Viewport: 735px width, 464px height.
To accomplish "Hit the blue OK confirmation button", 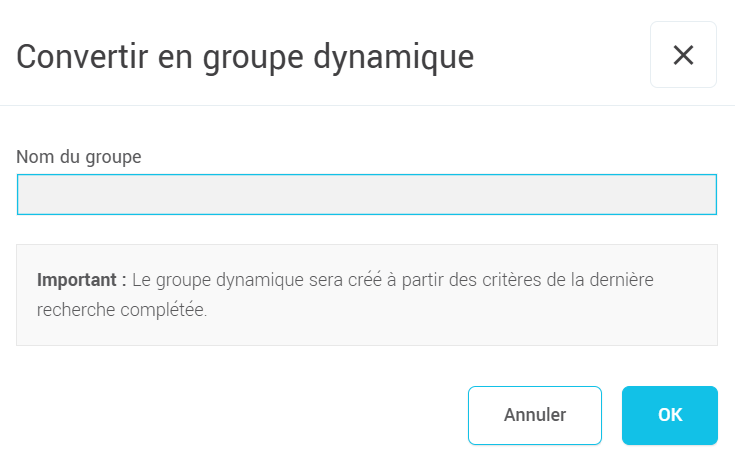I will (669, 415).
